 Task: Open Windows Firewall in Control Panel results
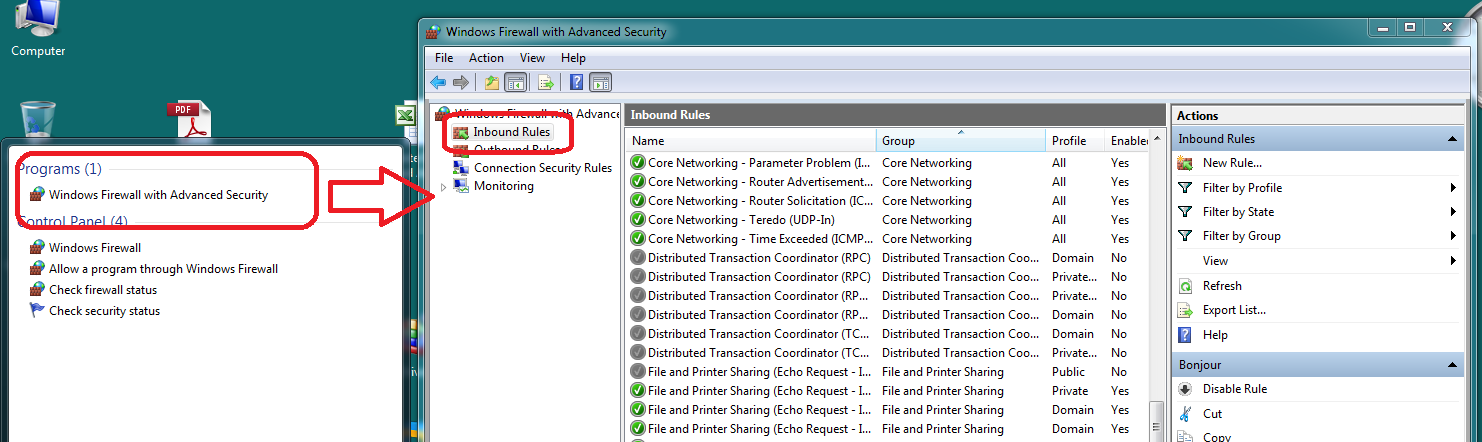point(95,247)
